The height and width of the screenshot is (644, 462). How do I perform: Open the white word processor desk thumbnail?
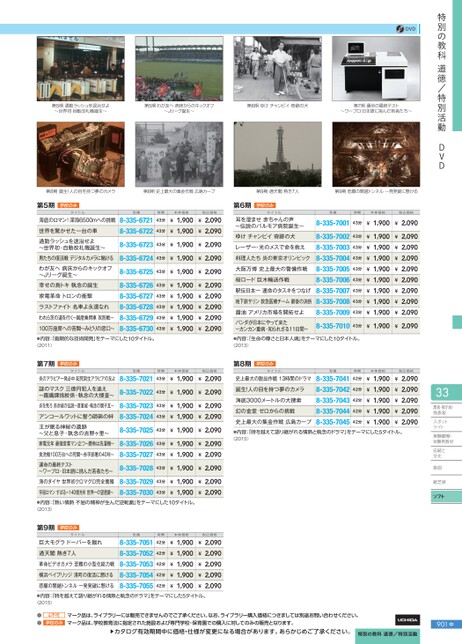pyautogui.click(x=376, y=69)
